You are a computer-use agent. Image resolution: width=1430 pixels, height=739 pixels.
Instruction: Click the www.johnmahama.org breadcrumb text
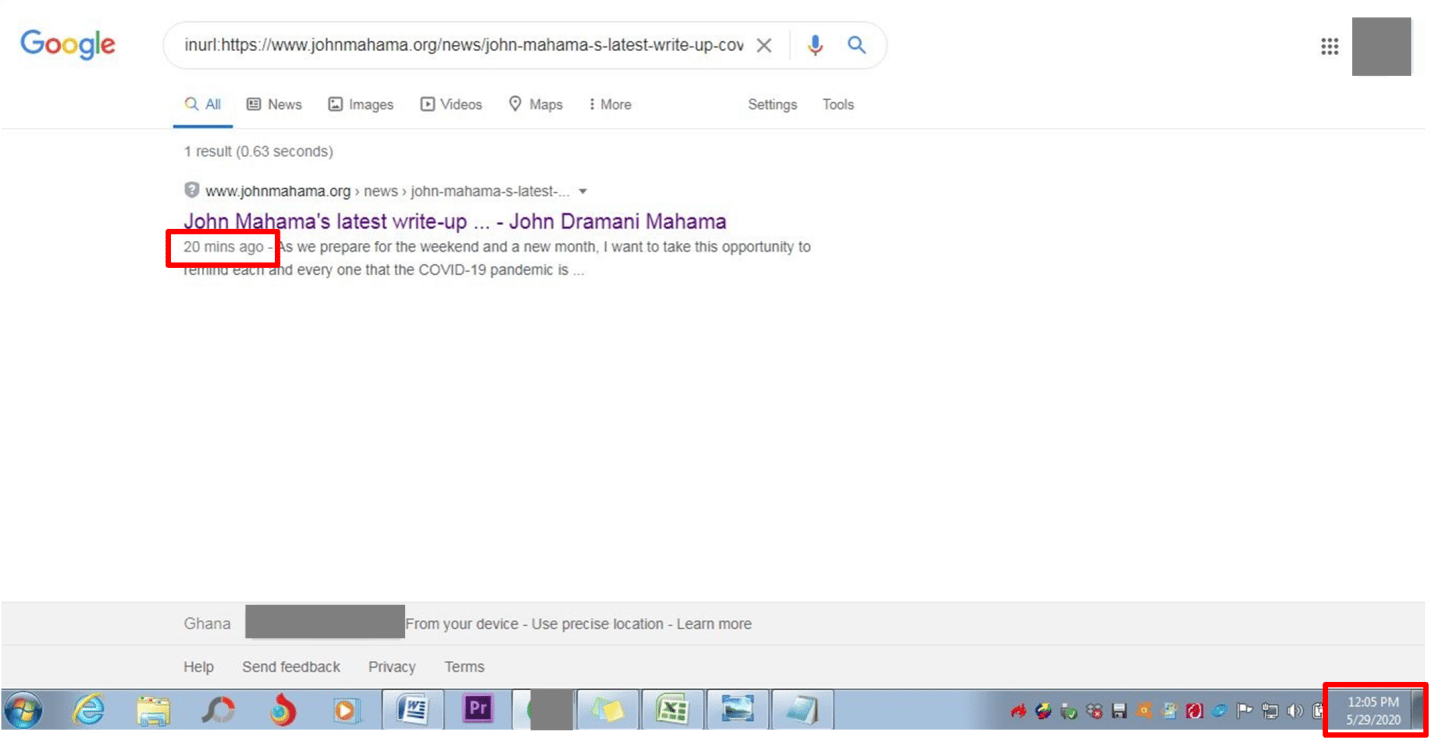click(x=278, y=191)
